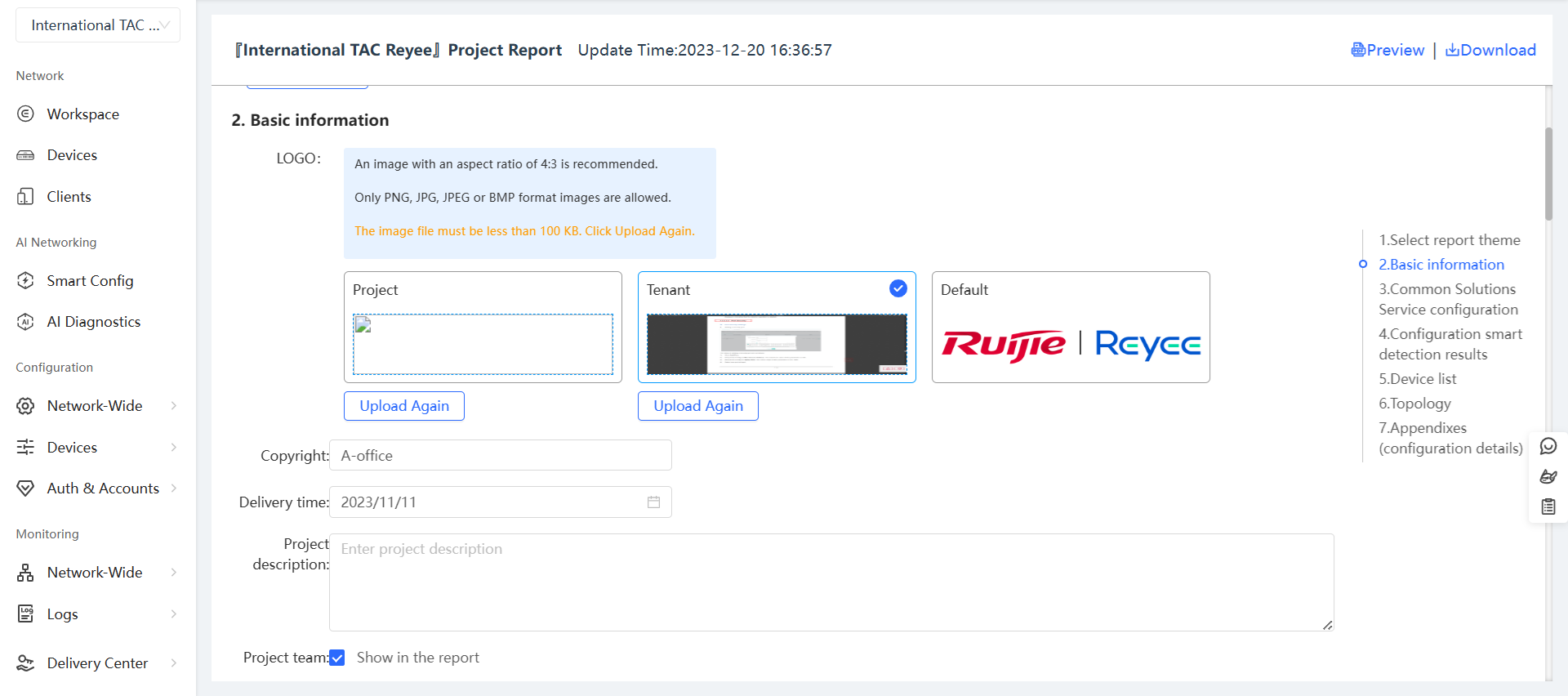Click the Logs sidebar icon
Image resolution: width=1568 pixels, height=696 pixels.
tap(25, 614)
